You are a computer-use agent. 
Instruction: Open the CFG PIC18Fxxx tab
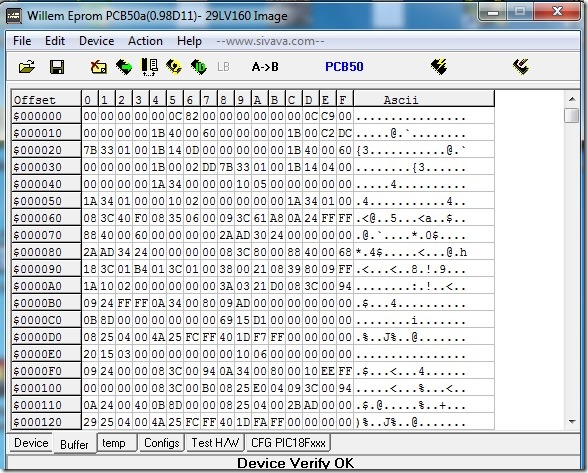pos(288,443)
